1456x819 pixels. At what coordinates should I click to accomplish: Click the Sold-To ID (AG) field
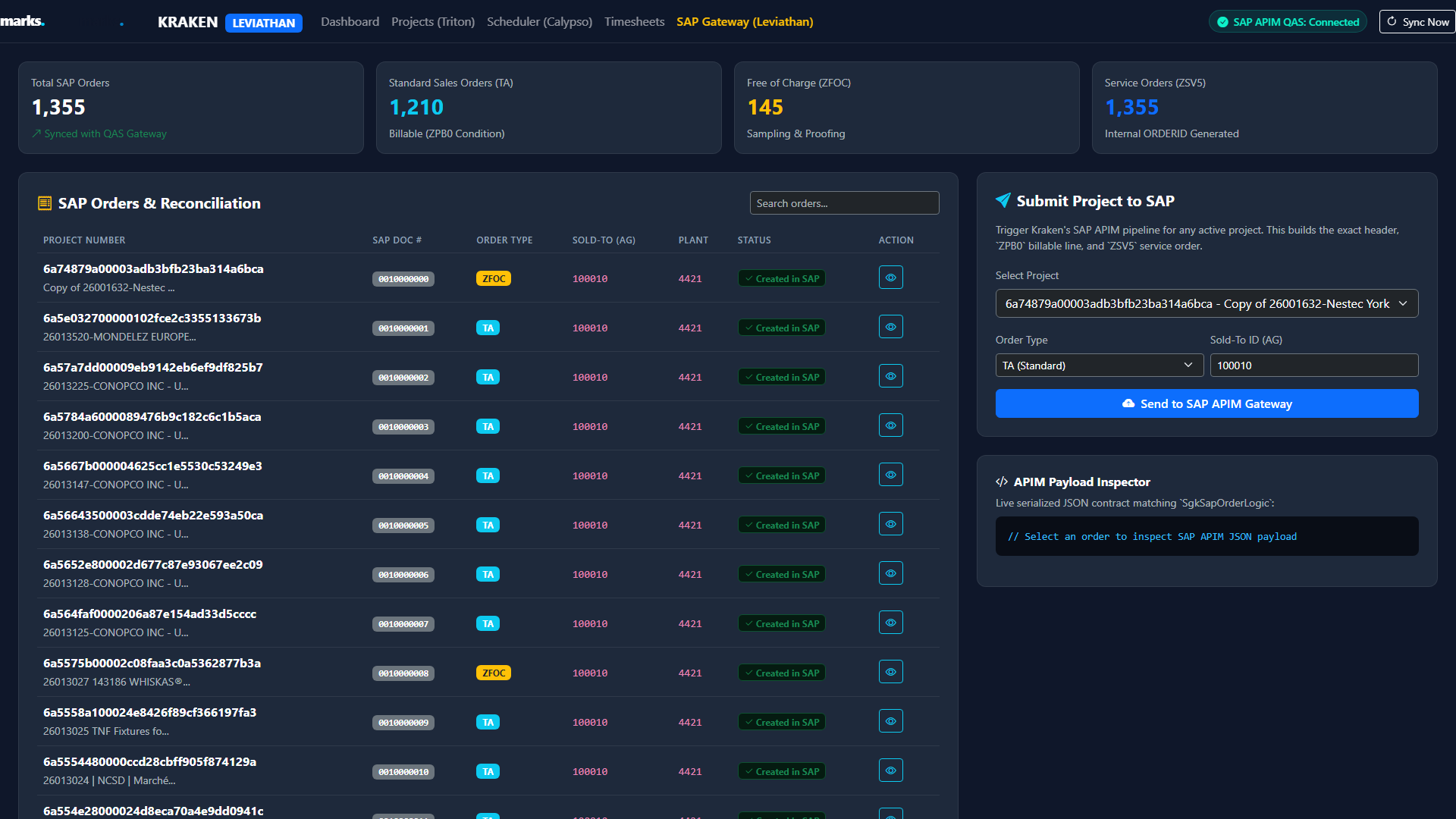tap(1314, 366)
